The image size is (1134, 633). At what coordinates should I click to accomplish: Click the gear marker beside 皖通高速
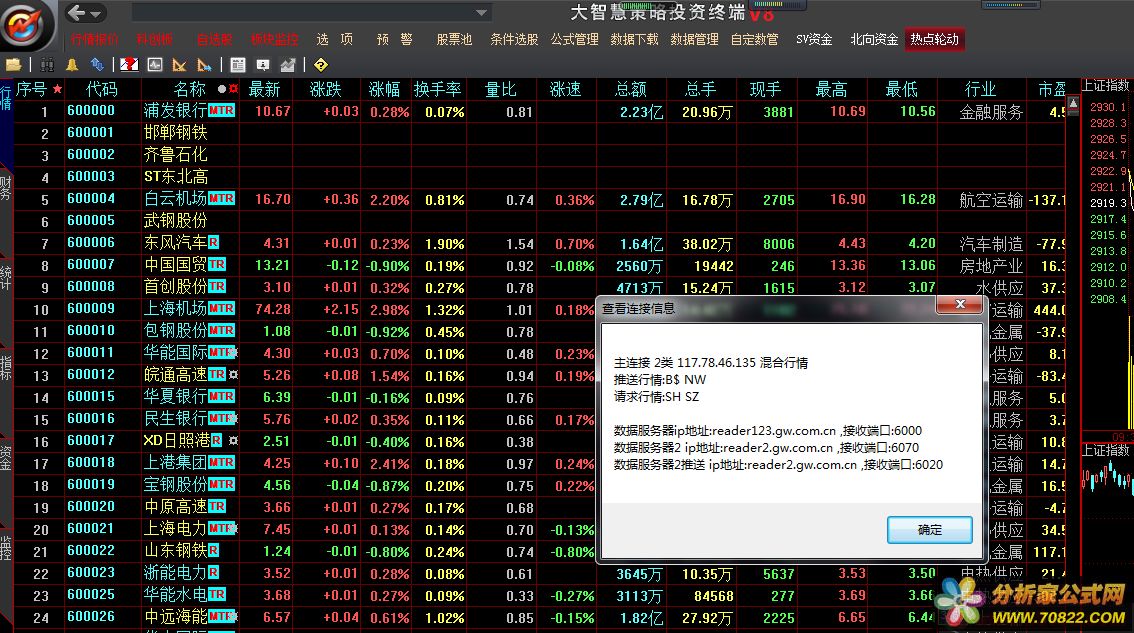pos(233,375)
